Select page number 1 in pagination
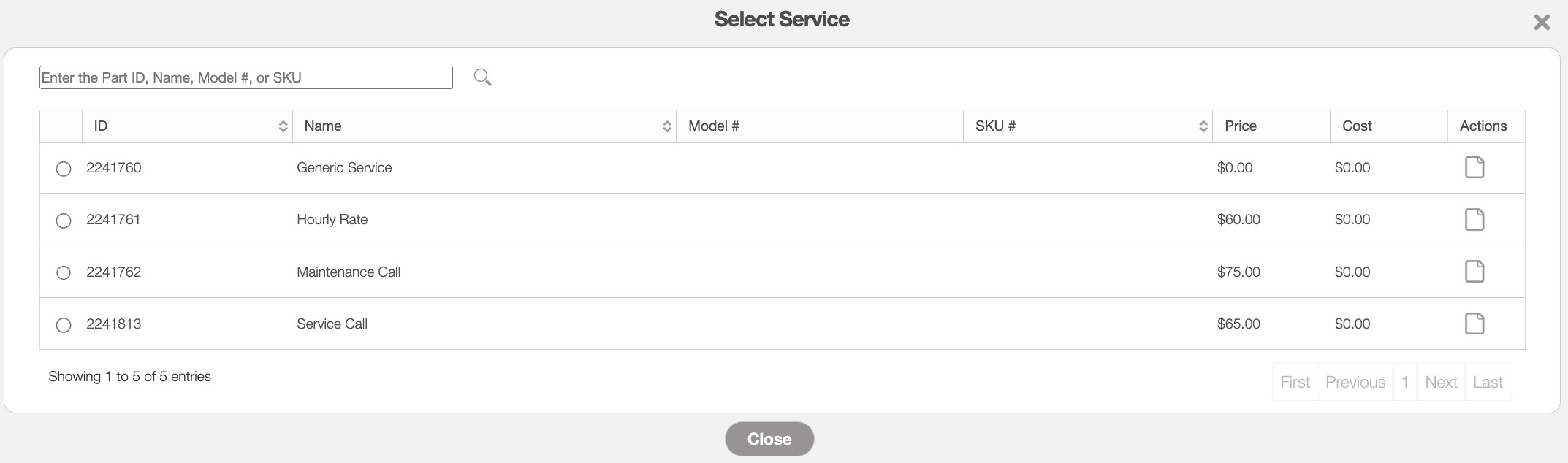1568x463 pixels. pyautogui.click(x=1404, y=382)
